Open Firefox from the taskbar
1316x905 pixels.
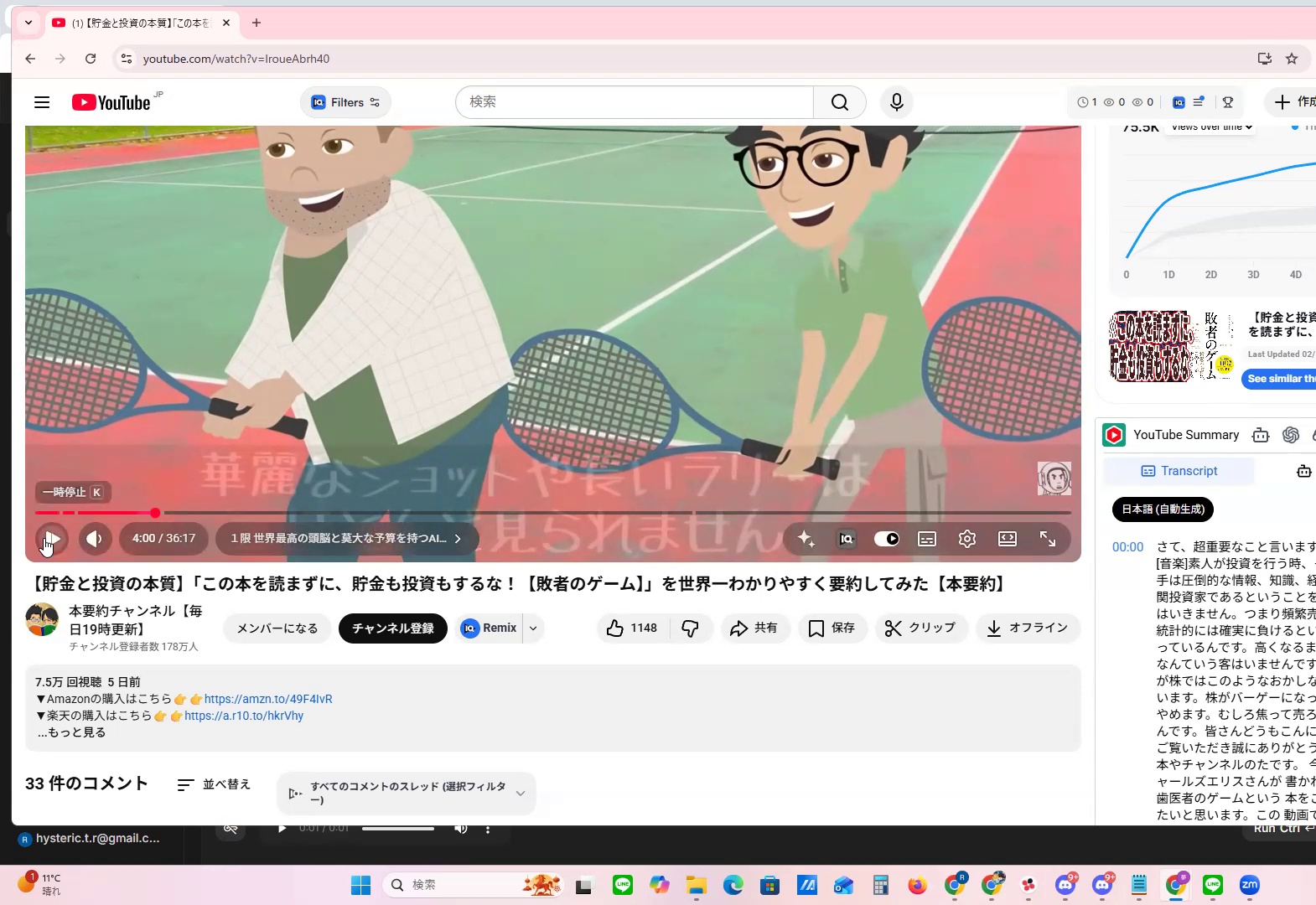pos(917,885)
